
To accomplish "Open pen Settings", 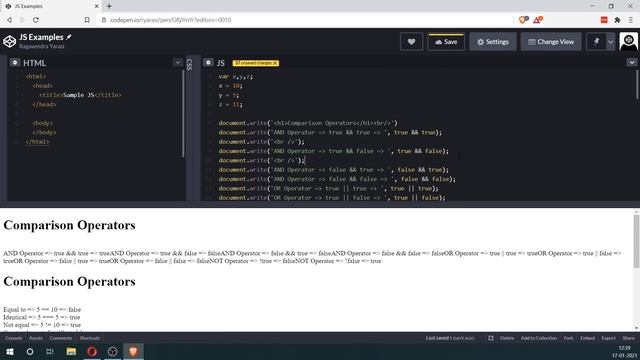I will pos(493,42).
